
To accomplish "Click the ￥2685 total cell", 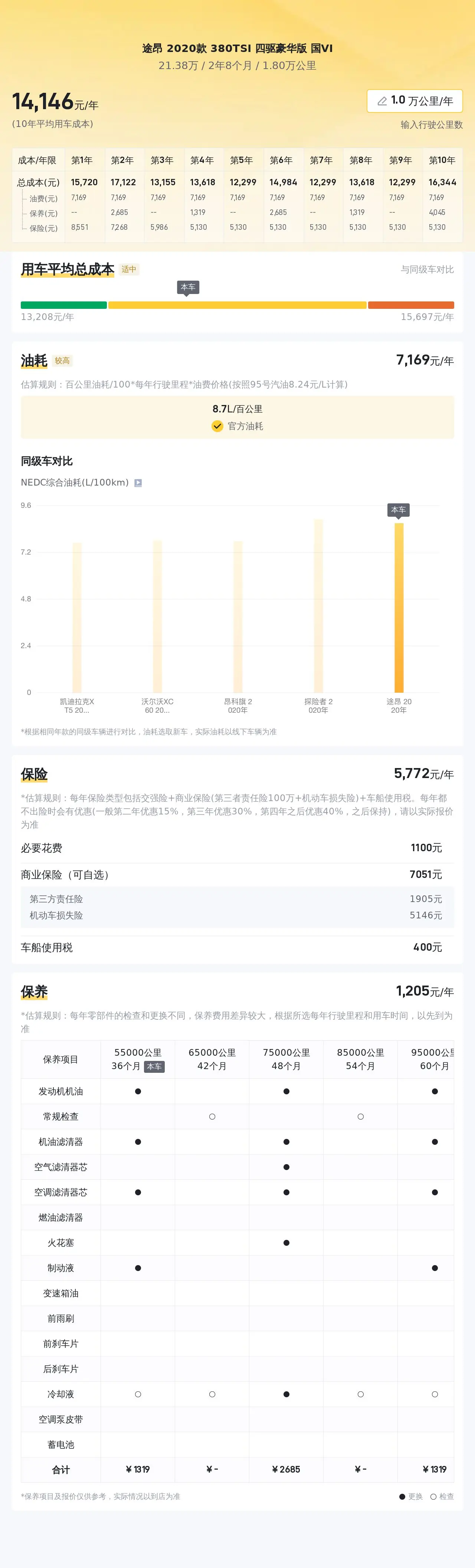I will click(286, 1469).
